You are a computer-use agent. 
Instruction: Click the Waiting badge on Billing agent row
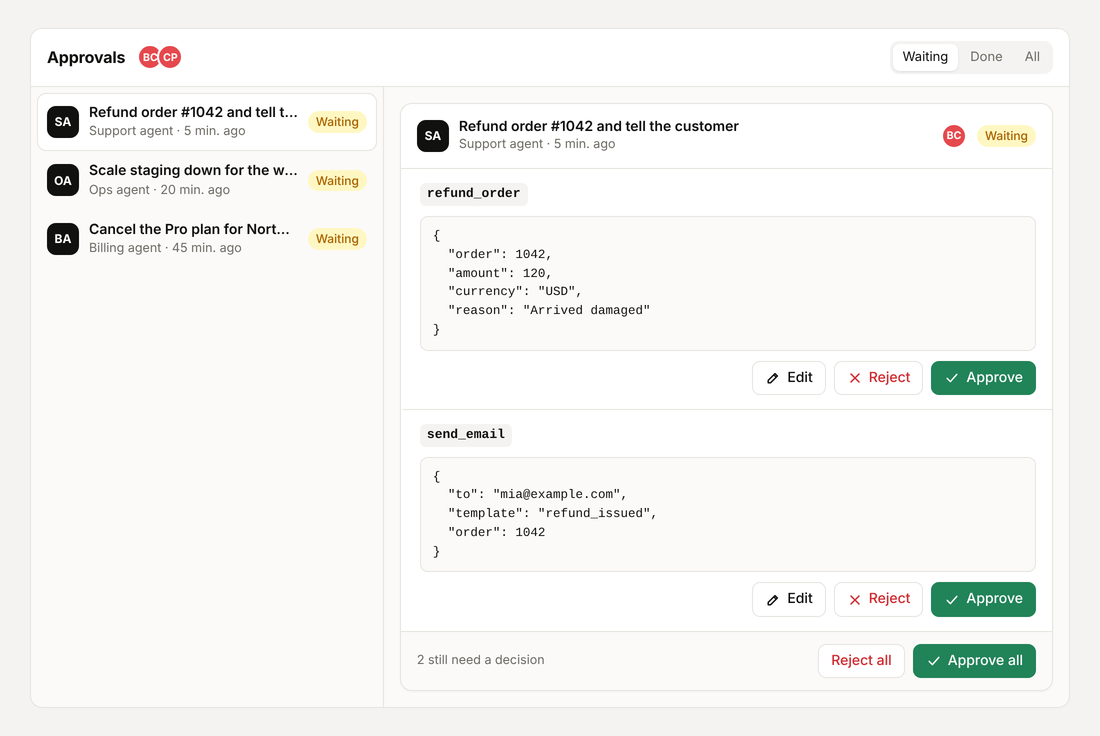point(337,239)
